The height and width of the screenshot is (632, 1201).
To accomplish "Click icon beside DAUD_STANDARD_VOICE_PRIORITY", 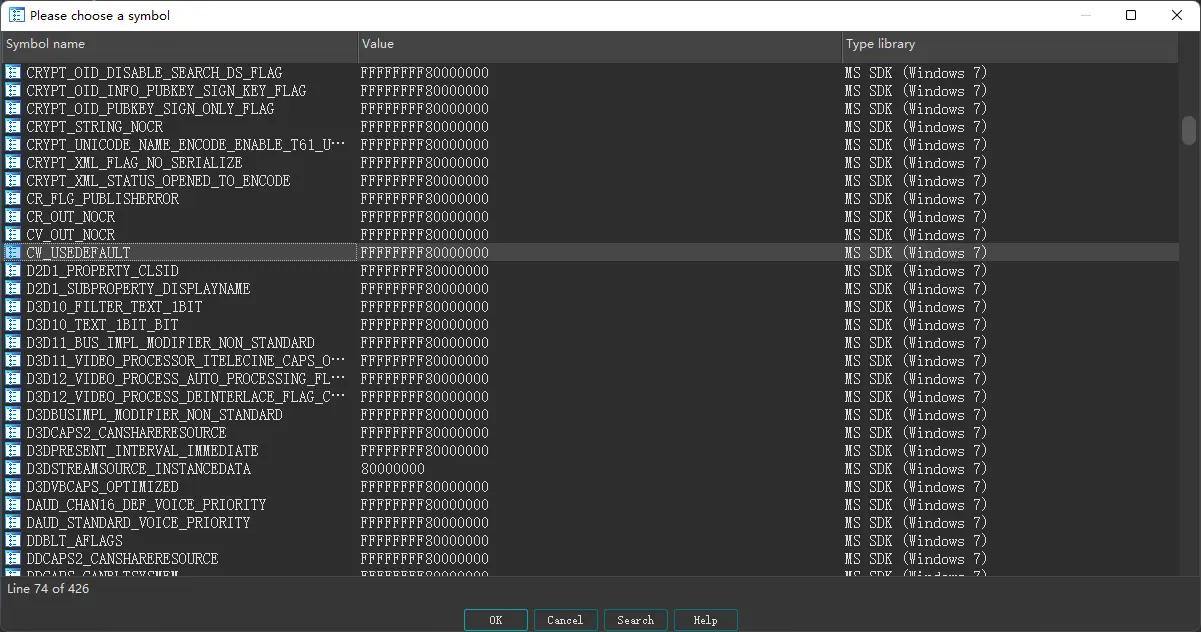I will click(x=13, y=523).
